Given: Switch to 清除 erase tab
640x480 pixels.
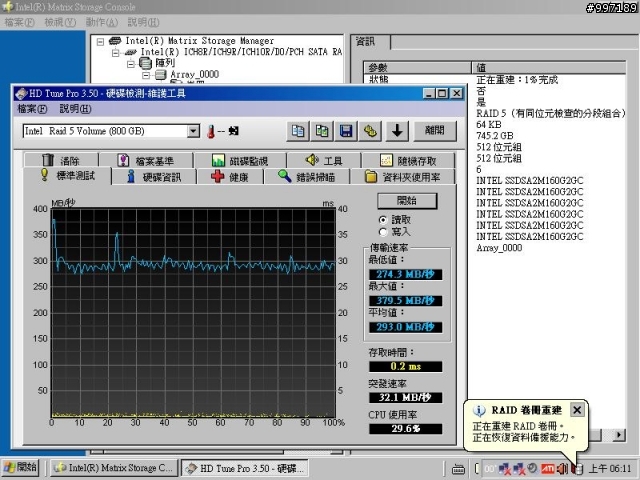Looking at the screenshot, I should pyautogui.click(x=61, y=160).
